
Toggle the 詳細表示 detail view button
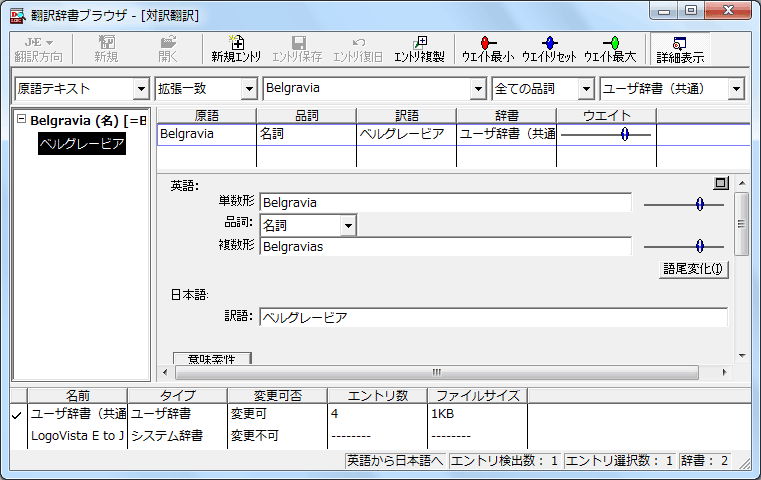(679, 49)
